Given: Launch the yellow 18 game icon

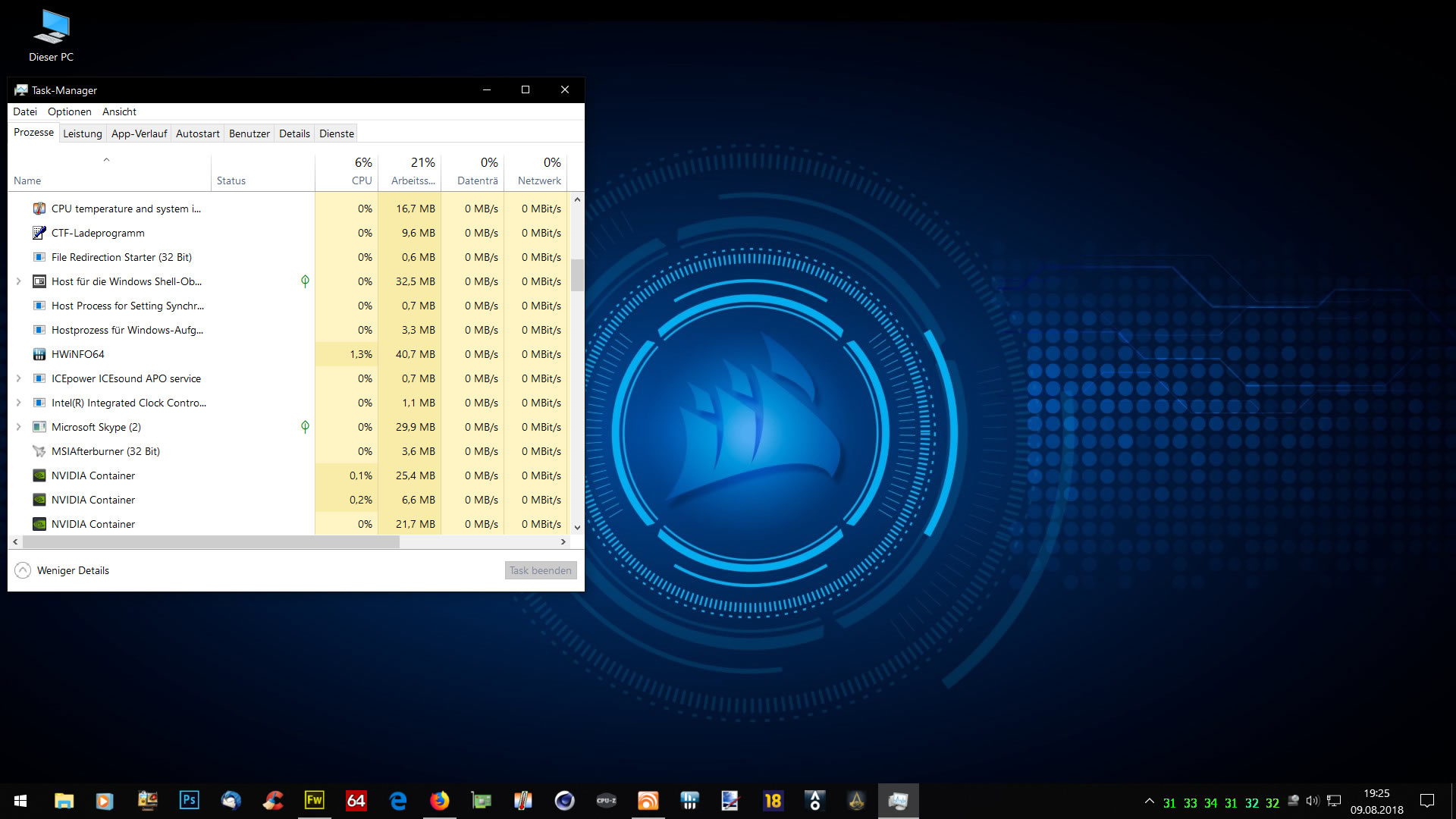Looking at the screenshot, I should coord(773,801).
